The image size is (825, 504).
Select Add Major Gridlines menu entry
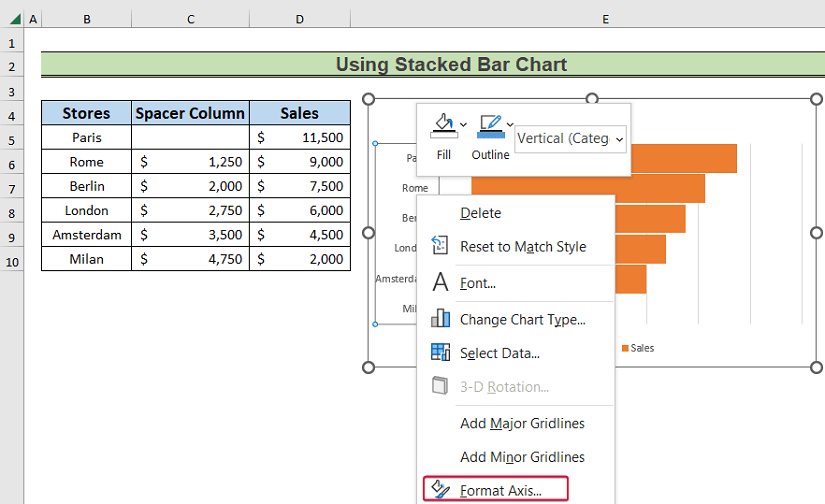click(522, 423)
